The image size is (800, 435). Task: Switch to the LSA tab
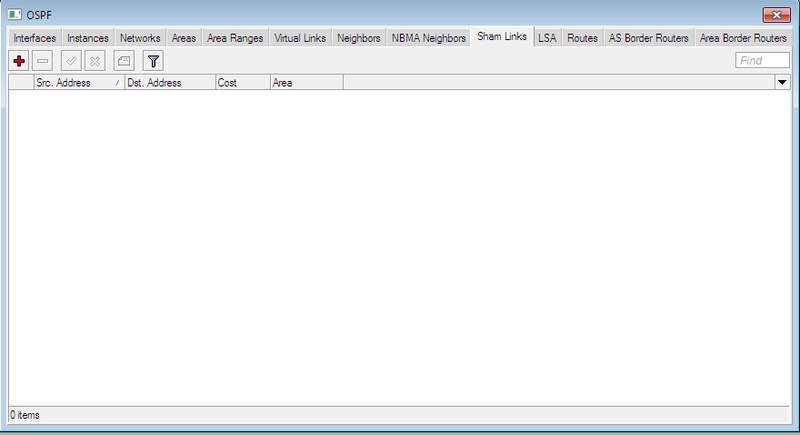click(547, 38)
